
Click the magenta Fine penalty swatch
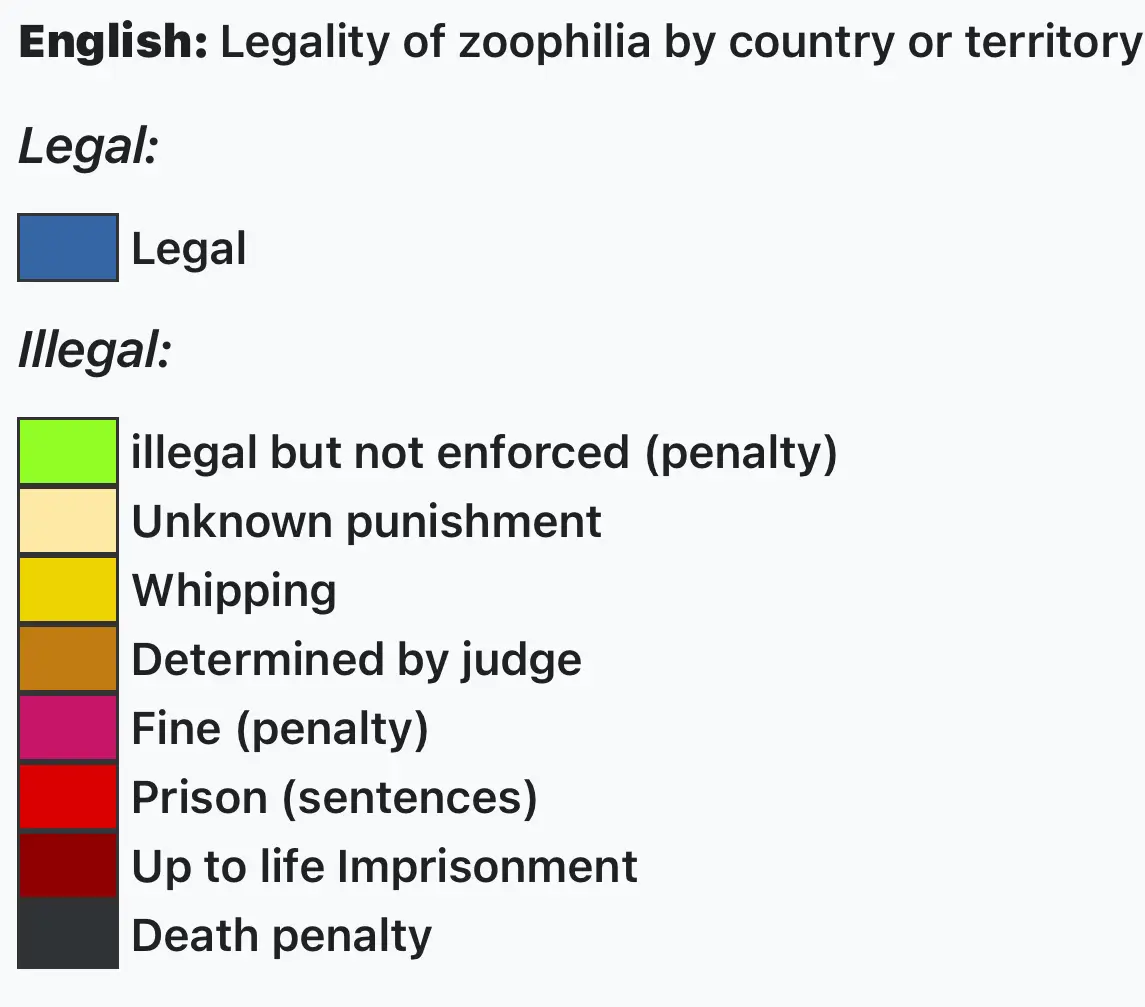pos(68,728)
